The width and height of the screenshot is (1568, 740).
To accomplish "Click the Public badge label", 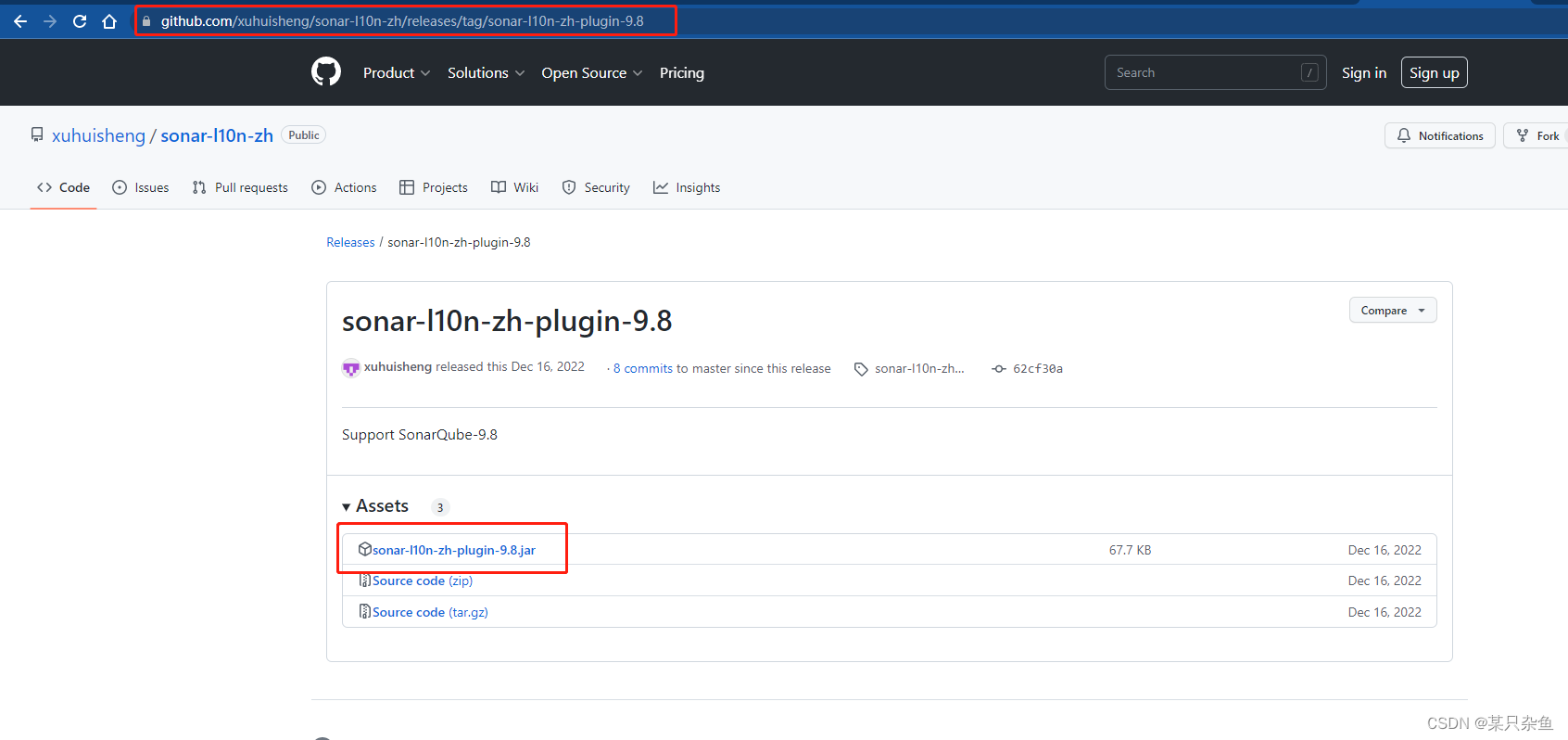I will click(304, 135).
